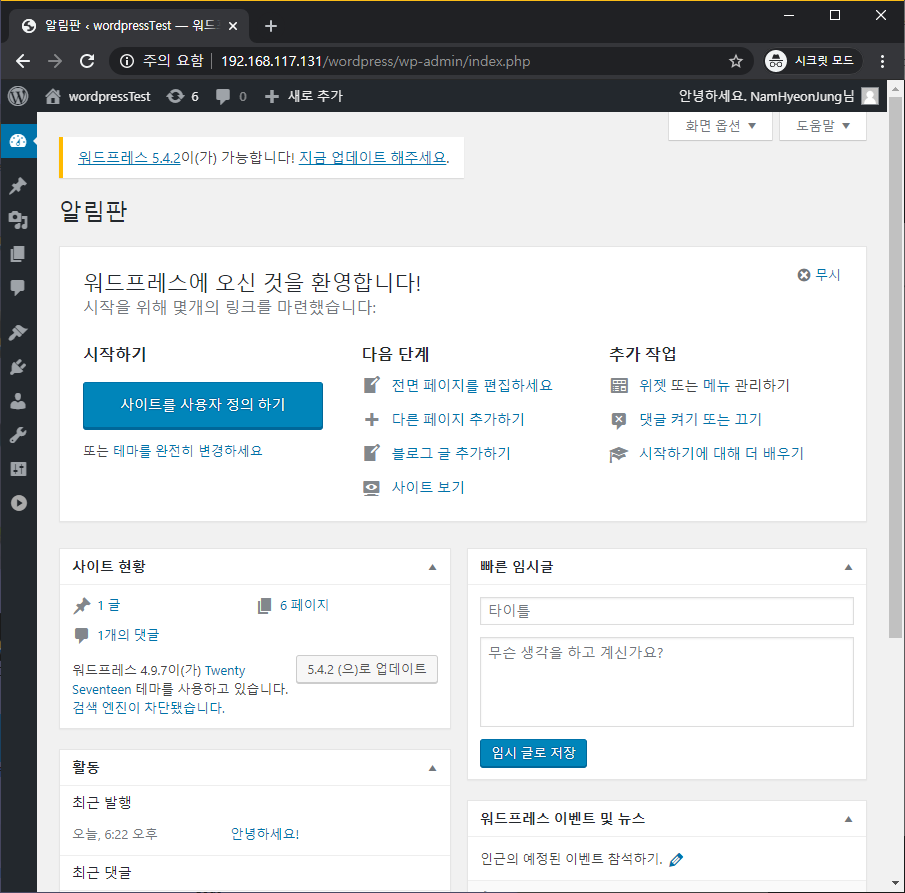The height and width of the screenshot is (893, 905).
Task: Open the Plugins plug icon in sidebar
Action: pyautogui.click(x=18, y=367)
